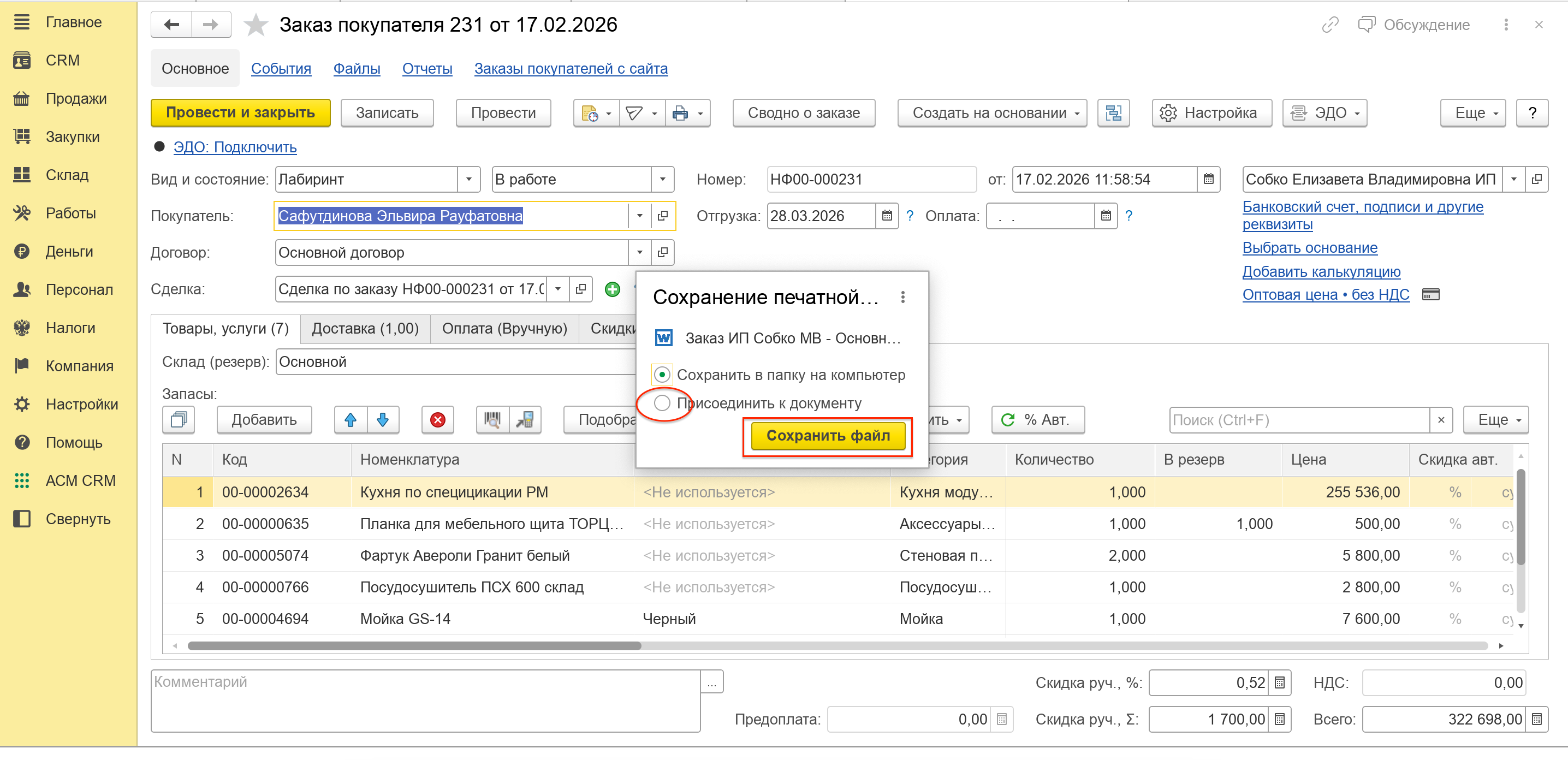
Task: Expand Создать на основании dropdown
Action: (991, 113)
